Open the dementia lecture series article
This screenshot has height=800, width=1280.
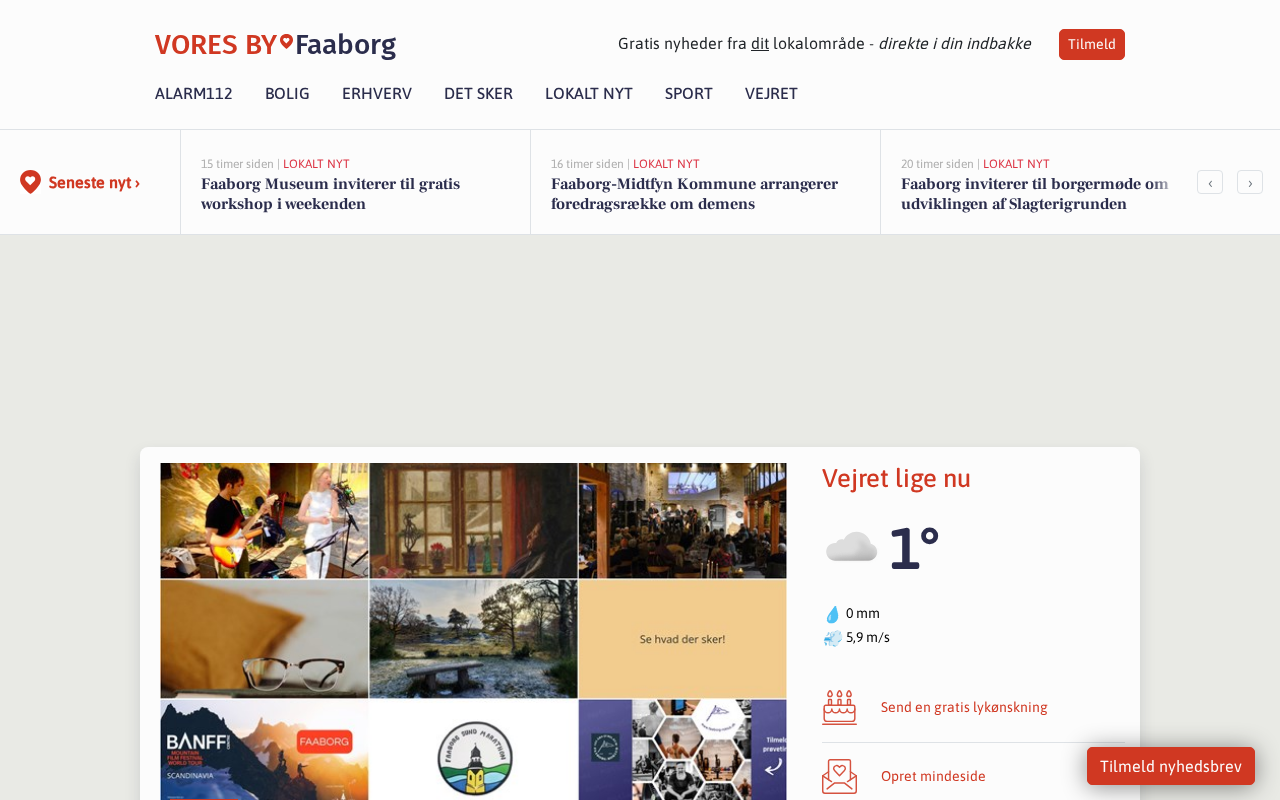694,194
